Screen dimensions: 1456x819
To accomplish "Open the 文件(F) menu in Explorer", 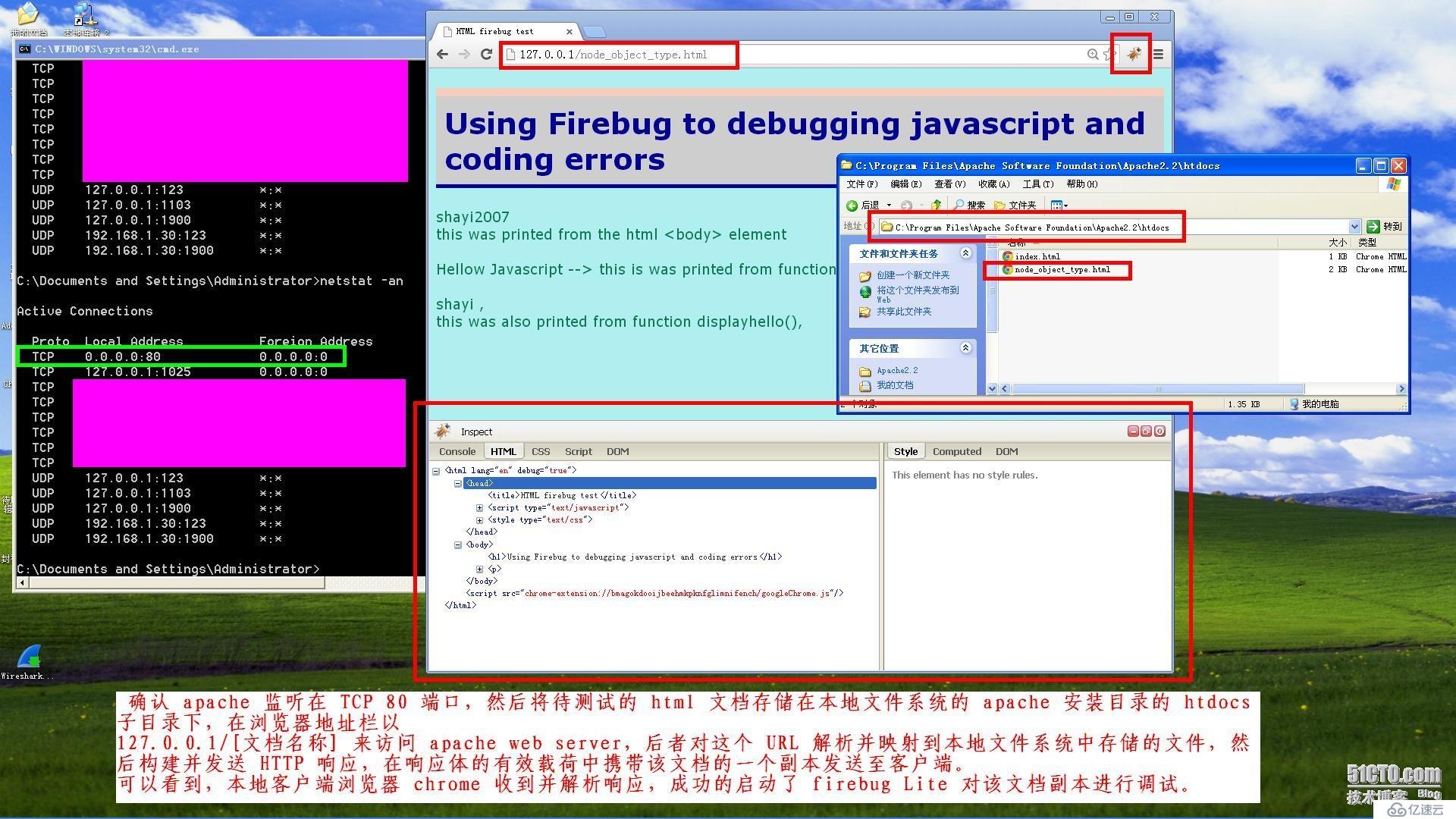I will [861, 184].
